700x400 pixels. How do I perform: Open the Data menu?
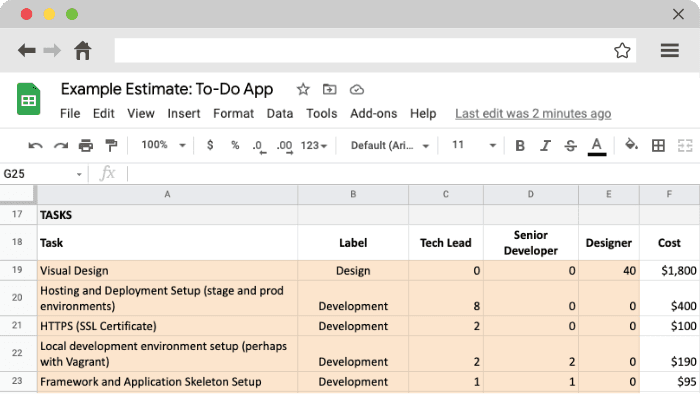point(280,113)
